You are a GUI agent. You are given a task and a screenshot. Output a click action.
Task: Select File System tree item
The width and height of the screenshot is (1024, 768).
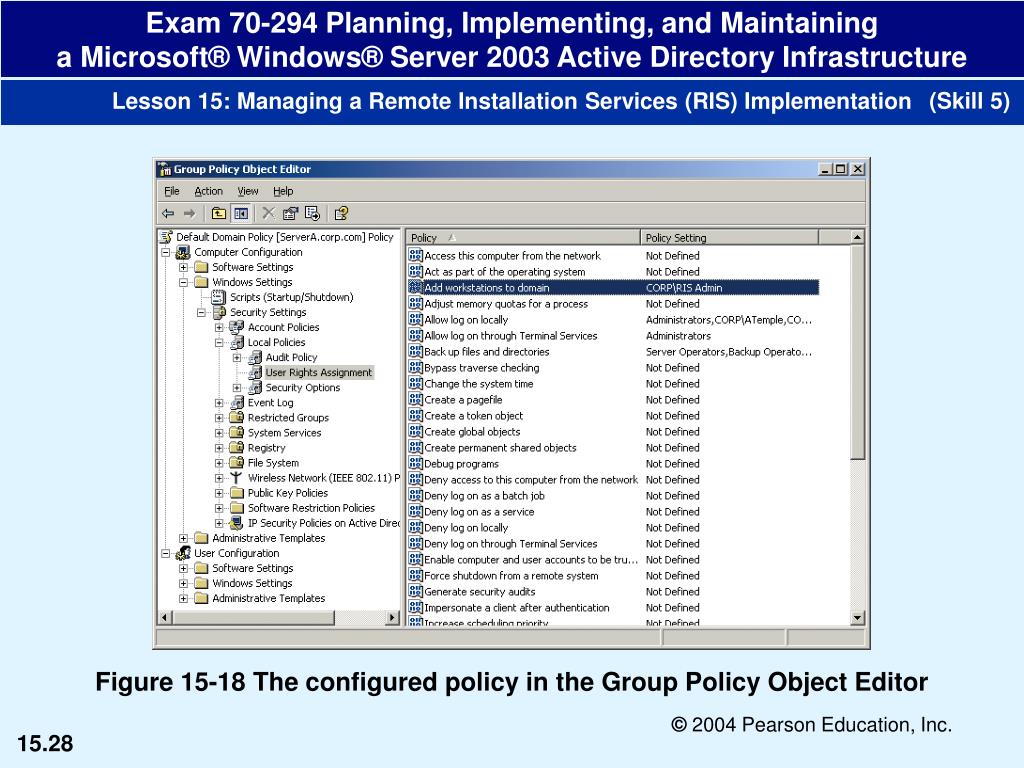click(273, 463)
